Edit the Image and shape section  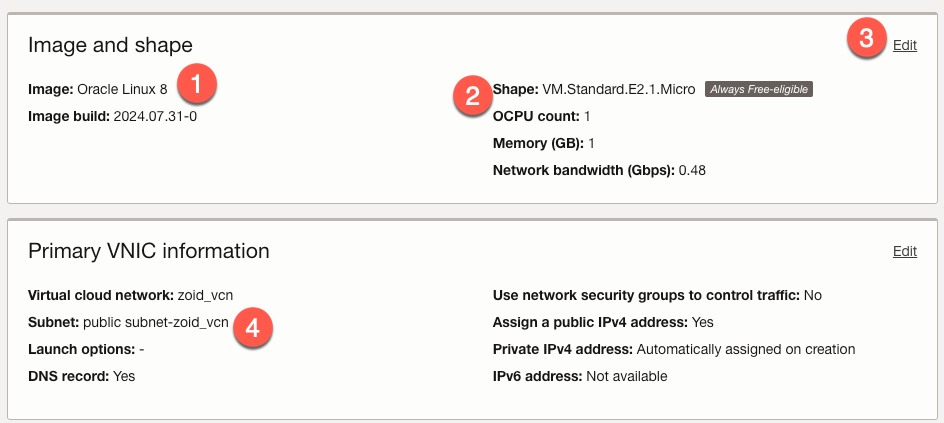pyautogui.click(x=904, y=45)
